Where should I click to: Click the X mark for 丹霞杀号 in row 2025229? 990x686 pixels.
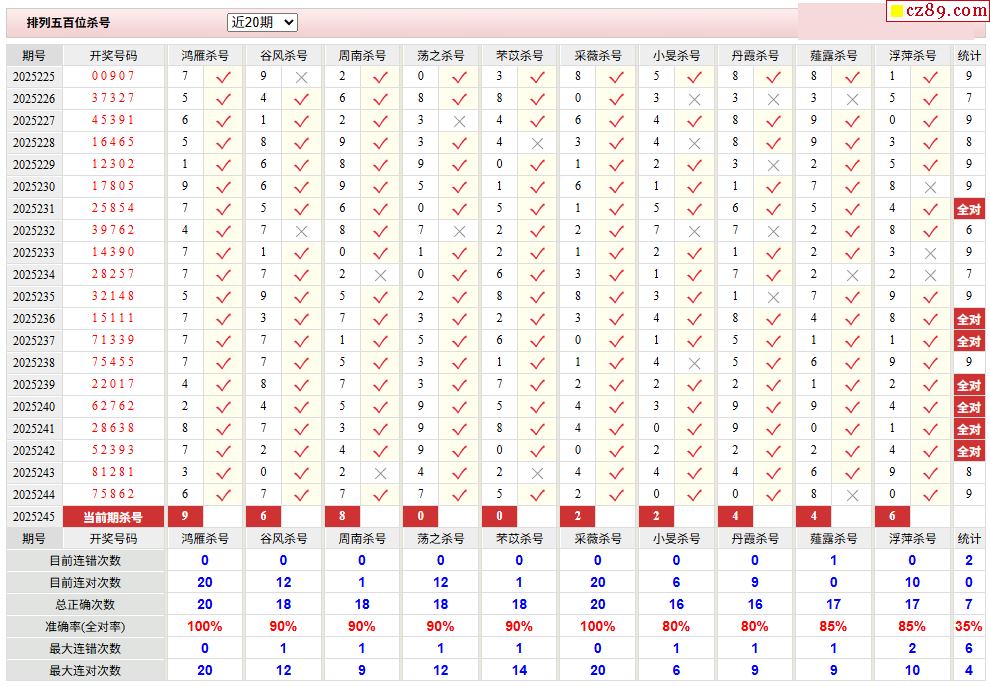pyautogui.click(x=773, y=165)
